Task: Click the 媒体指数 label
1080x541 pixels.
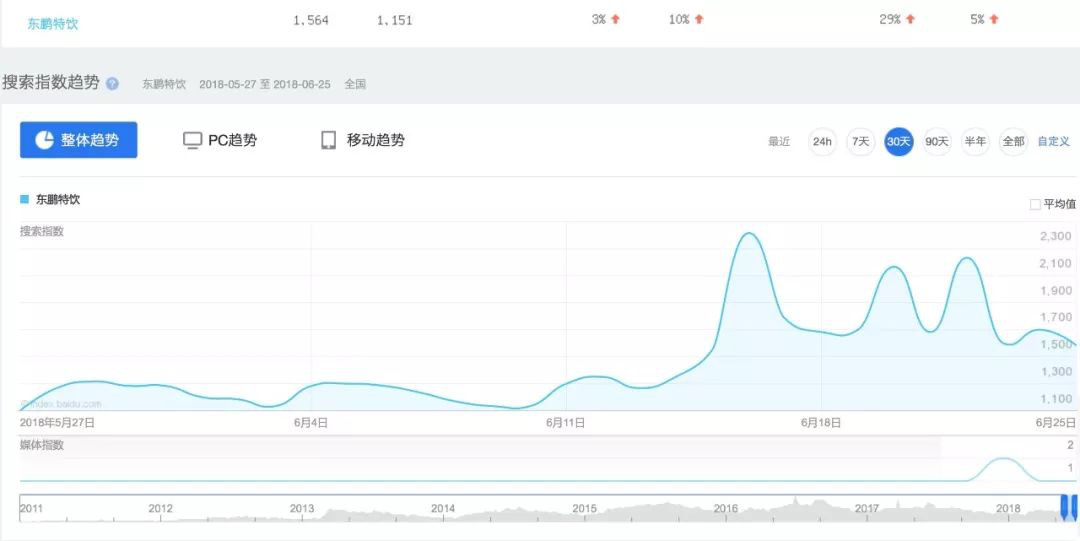Action: (x=42, y=445)
